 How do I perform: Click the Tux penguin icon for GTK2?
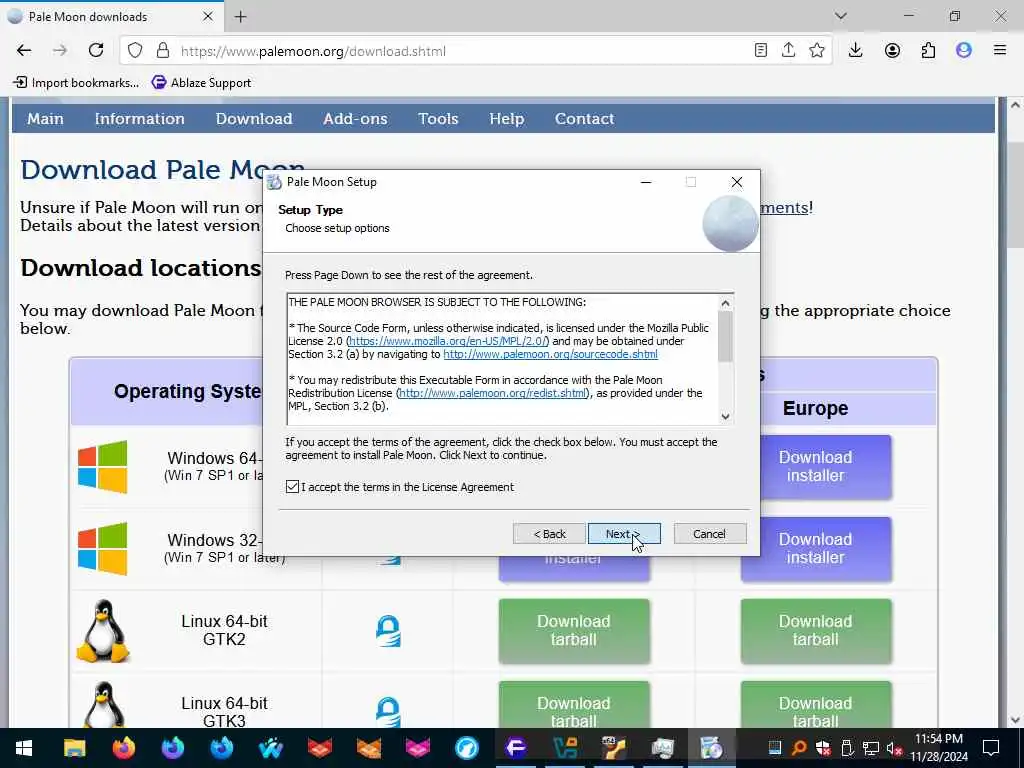coord(103,631)
